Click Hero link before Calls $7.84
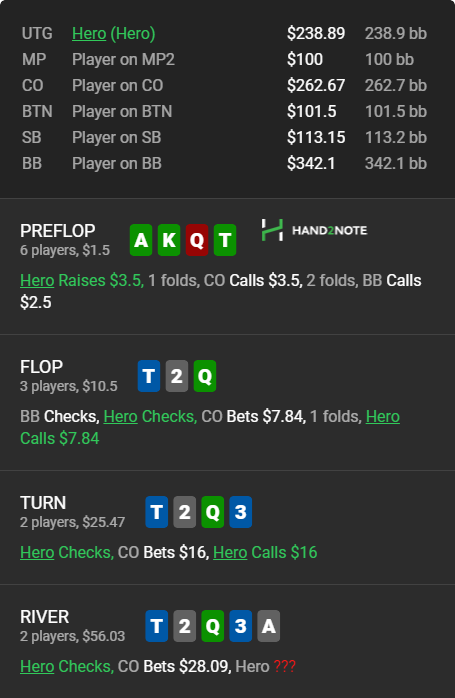 [382, 417]
